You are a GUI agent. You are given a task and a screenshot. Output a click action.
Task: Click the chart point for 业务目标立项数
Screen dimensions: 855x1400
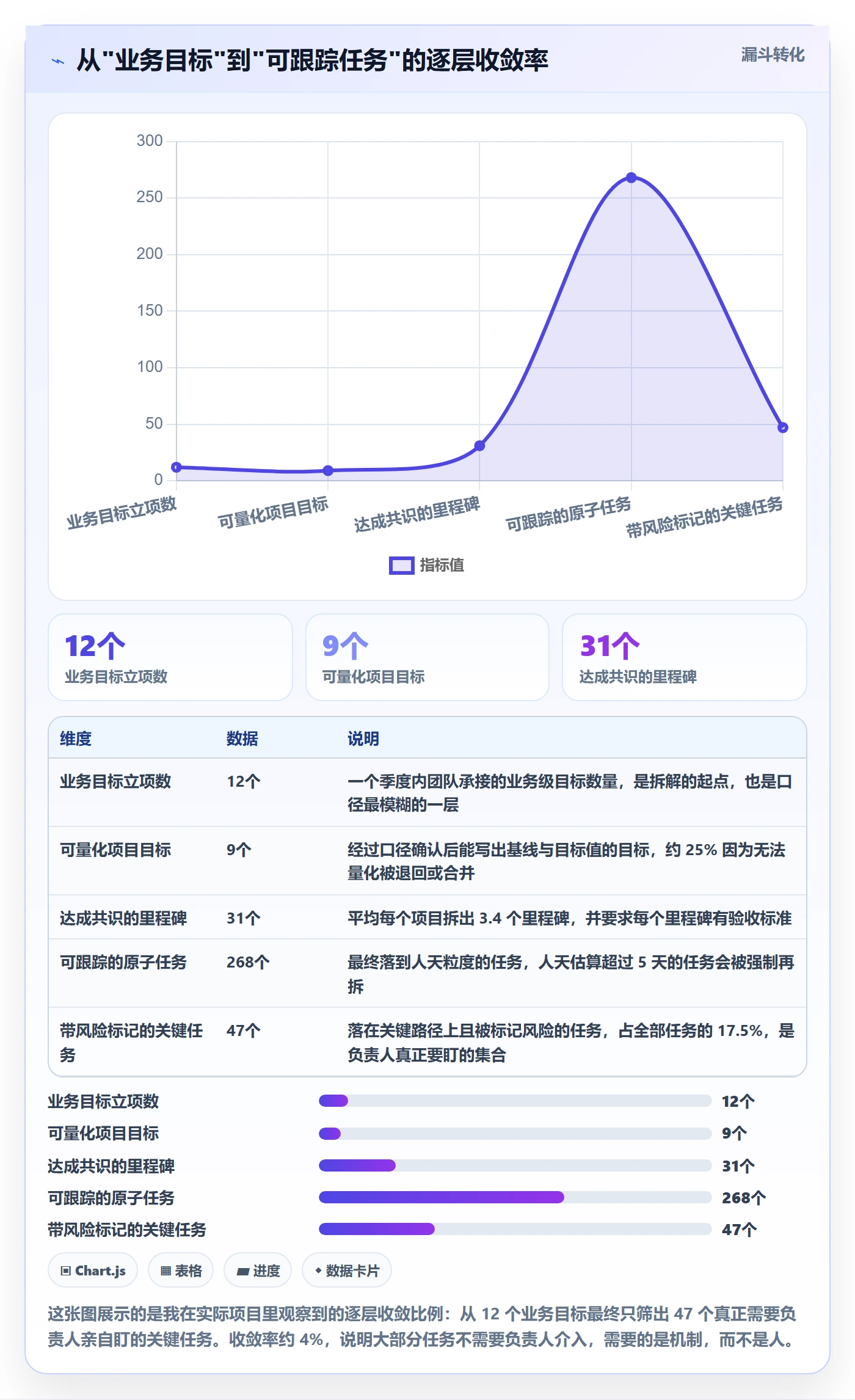pos(176,467)
